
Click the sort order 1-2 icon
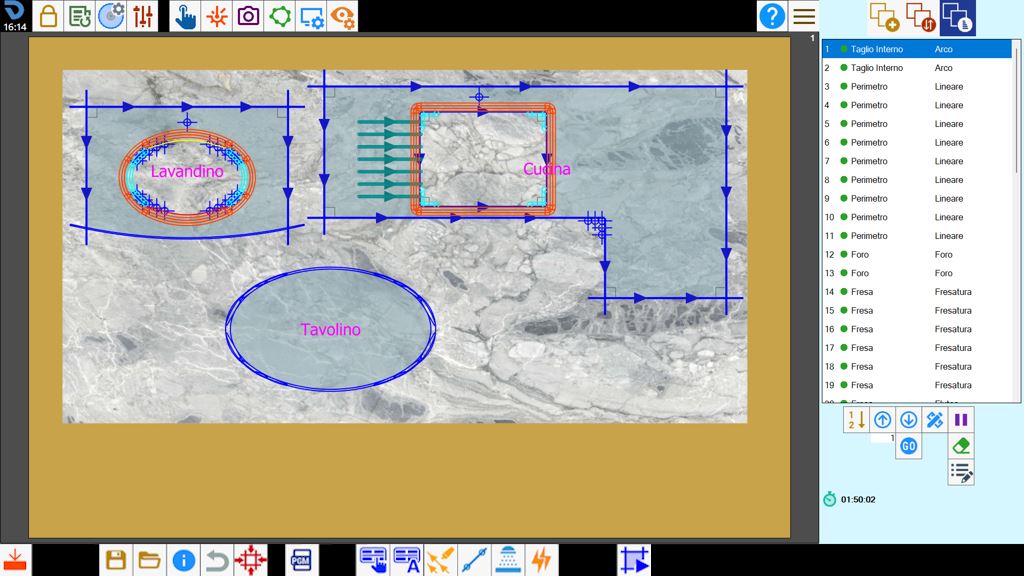coord(856,419)
